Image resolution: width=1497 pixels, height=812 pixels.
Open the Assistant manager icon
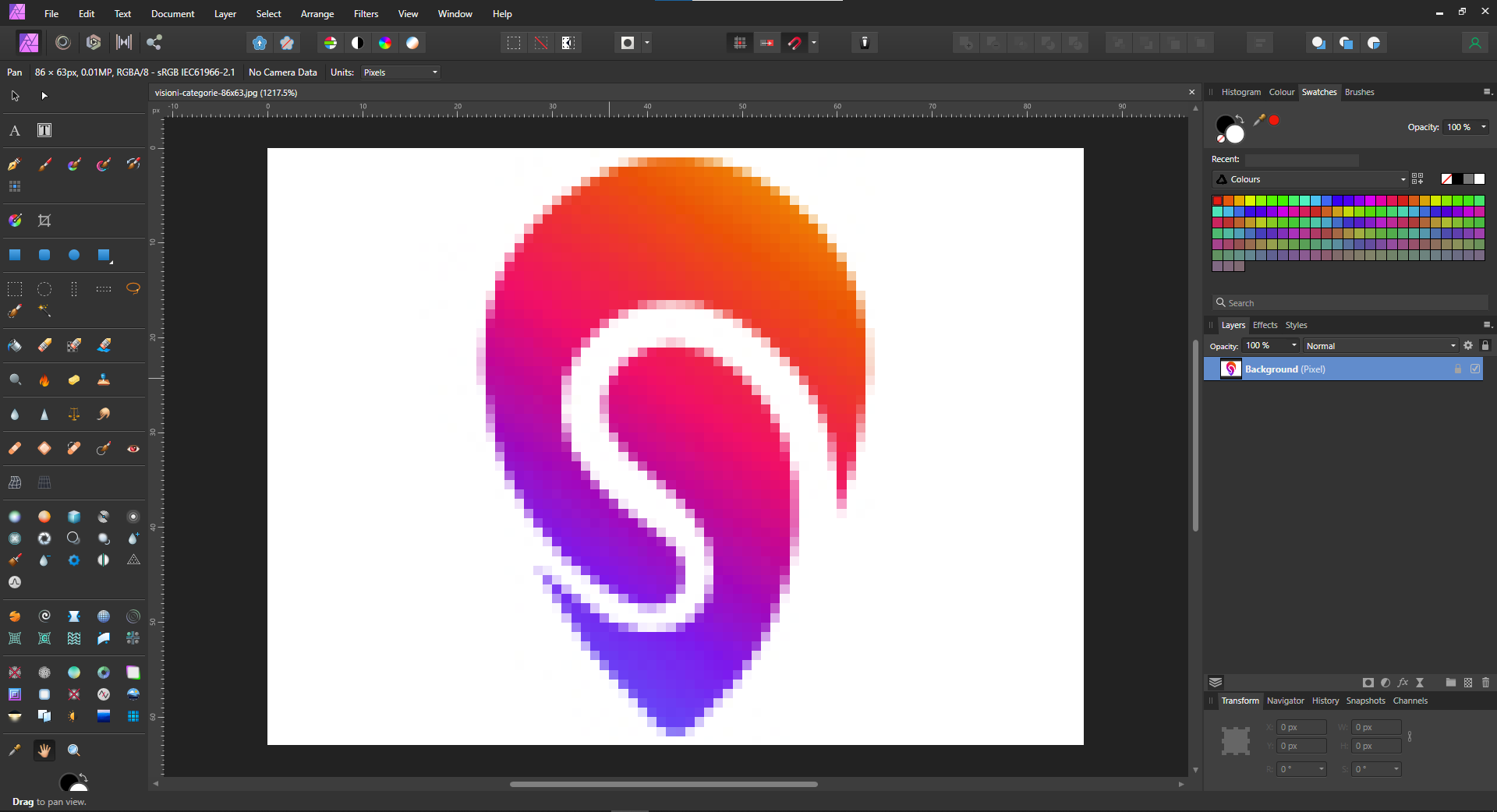[865, 43]
